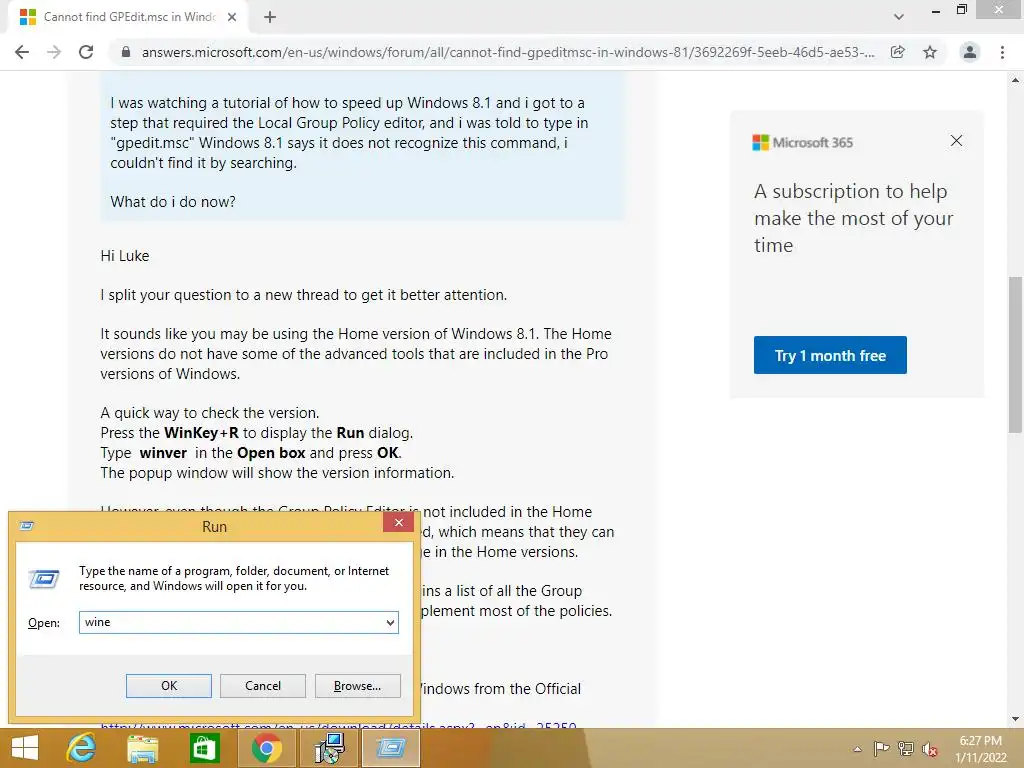Screen dimensions: 1024x768
Task: Click Browse in Run dialog
Action: coord(357,686)
